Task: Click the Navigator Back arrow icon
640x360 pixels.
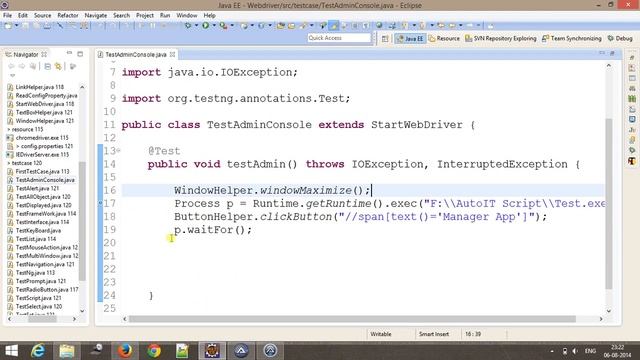Action: 11,66
